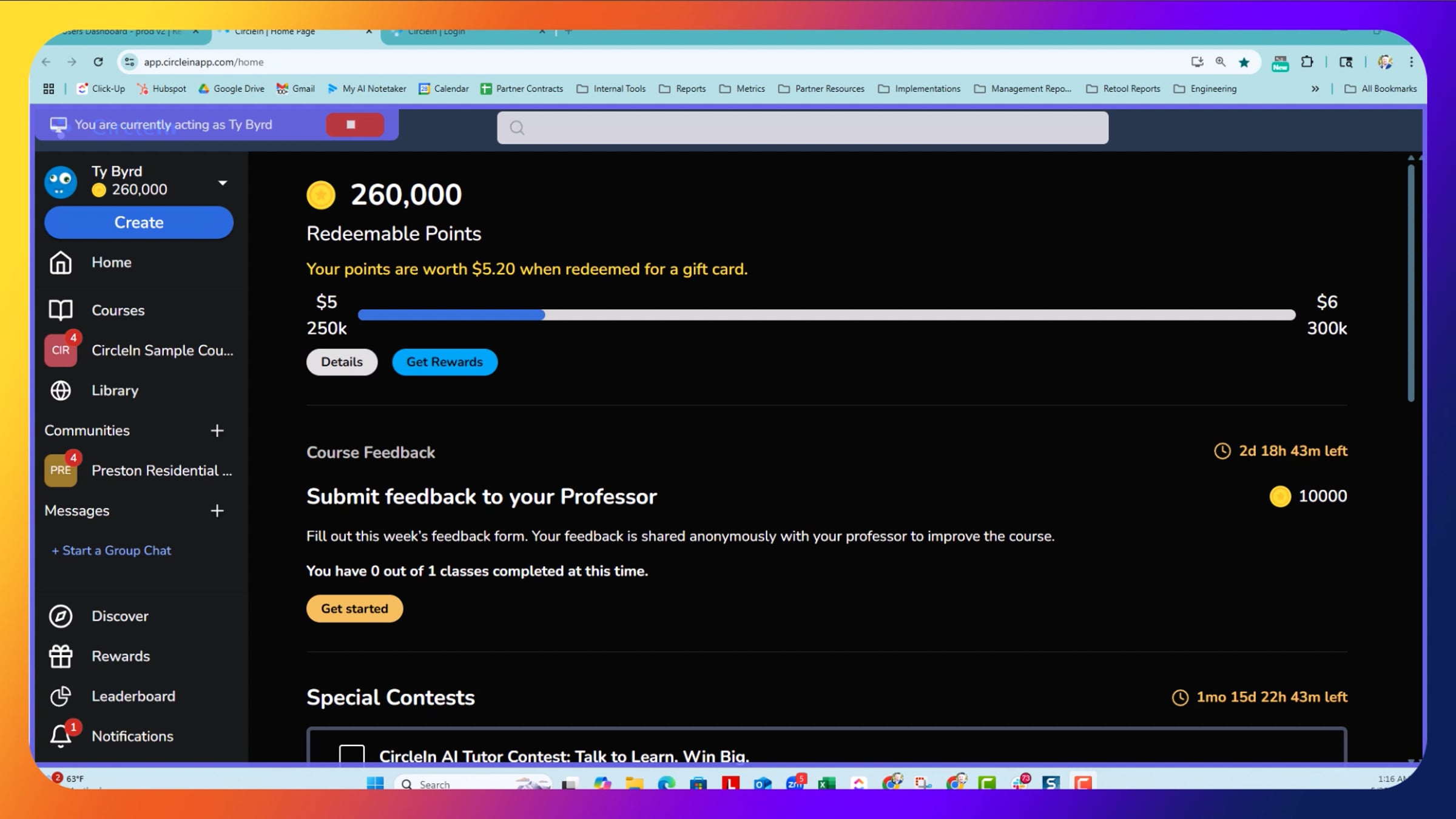Add a new community with plus
The height and width of the screenshot is (819, 1456).
[217, 431]
